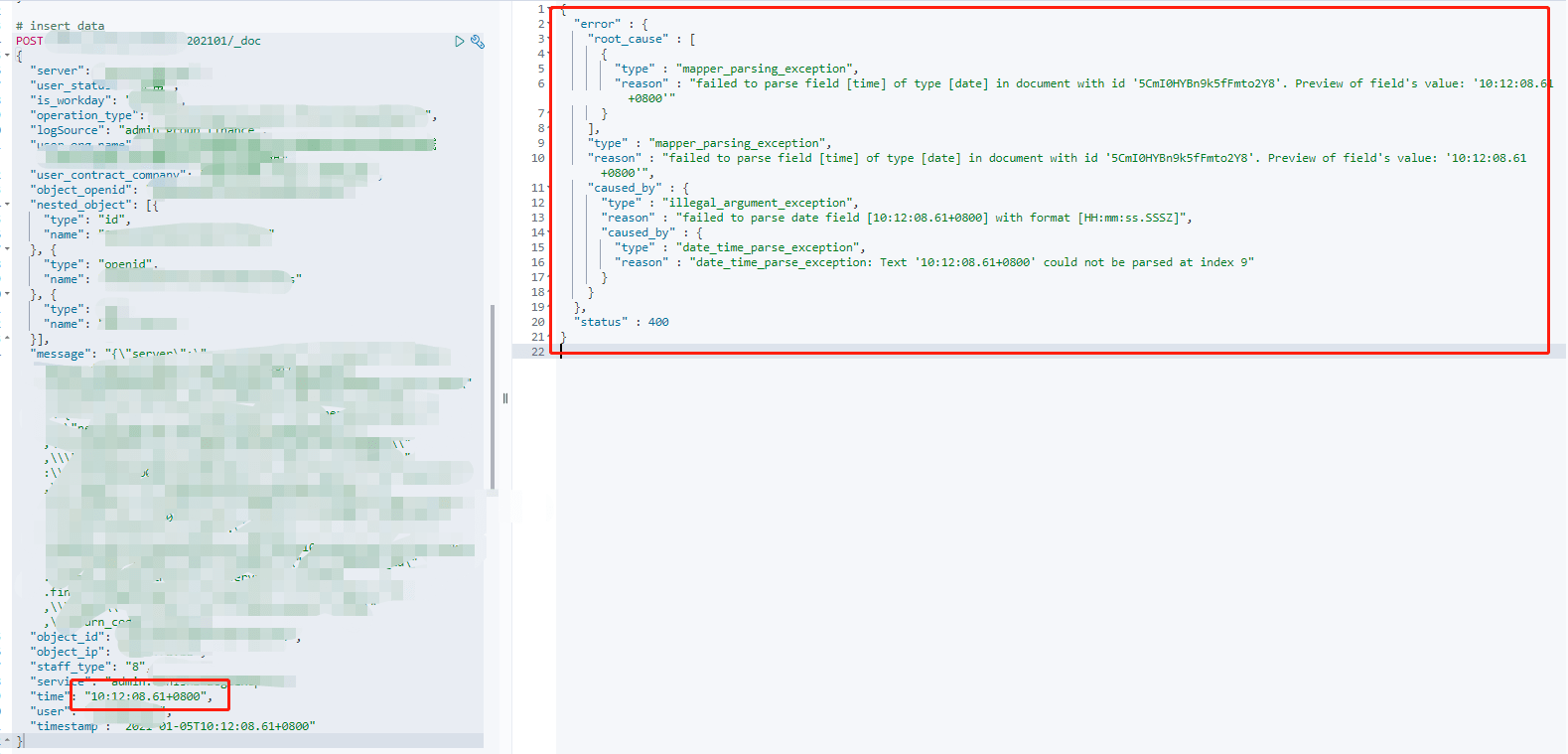This screenshot has height=754, width=1568.
Task: Click the "could not be parsed at index 9" message
Action: pyautogui.click(x=1148, y=262)
